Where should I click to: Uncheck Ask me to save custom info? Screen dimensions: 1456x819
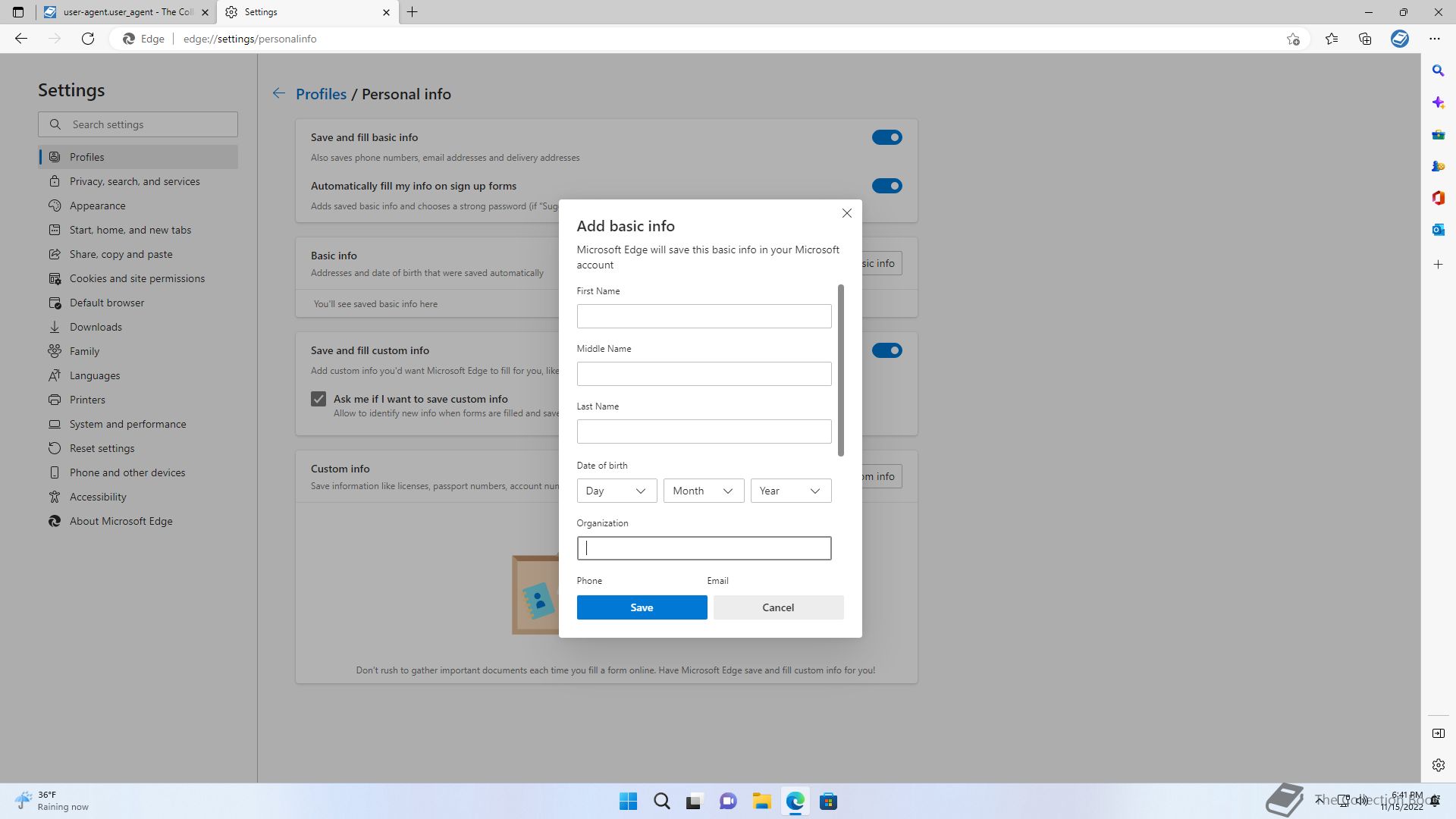(x=318, y=399)
